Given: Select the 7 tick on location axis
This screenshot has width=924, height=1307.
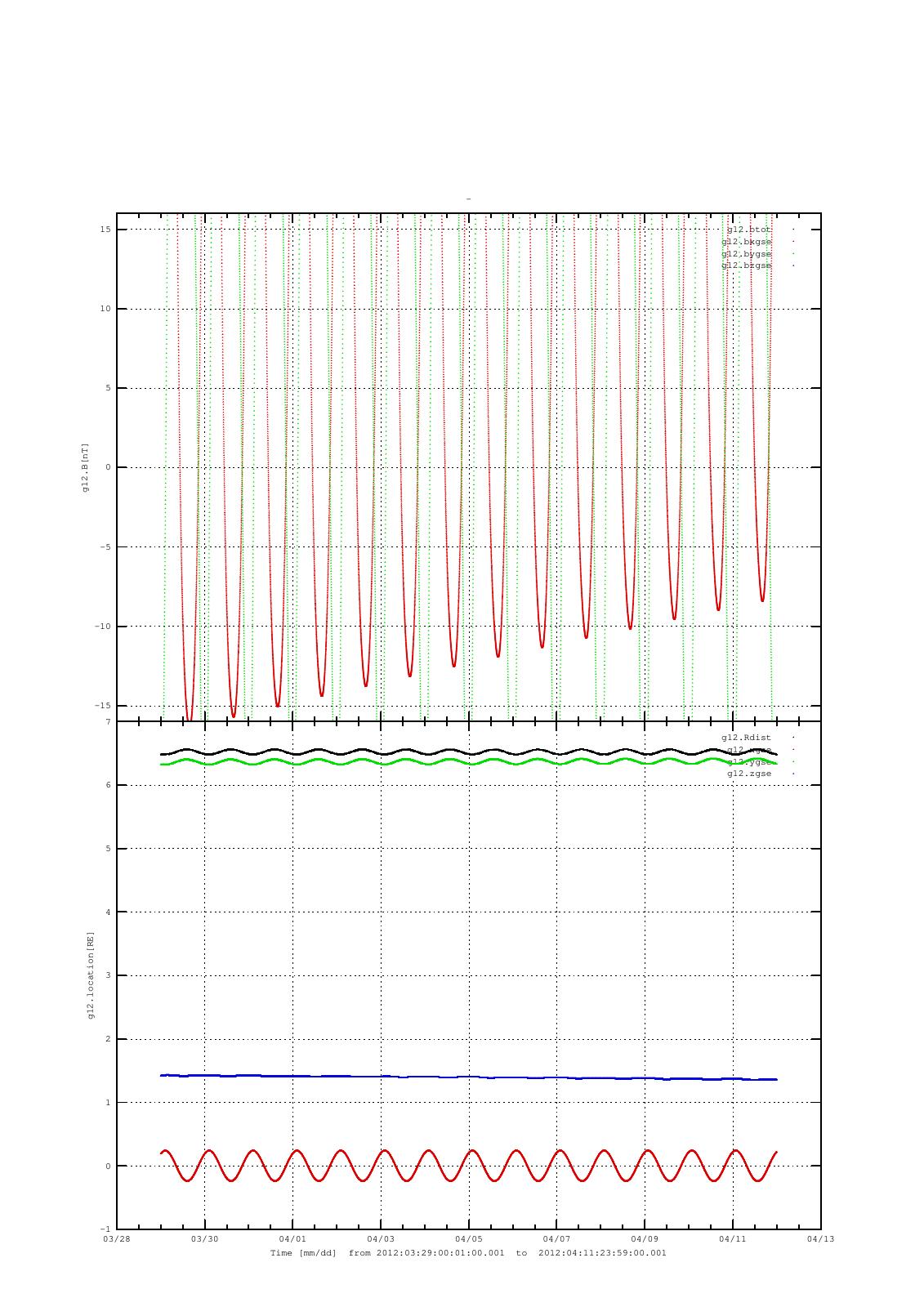Looking at the screenshot, I should [x=108, y=722].
